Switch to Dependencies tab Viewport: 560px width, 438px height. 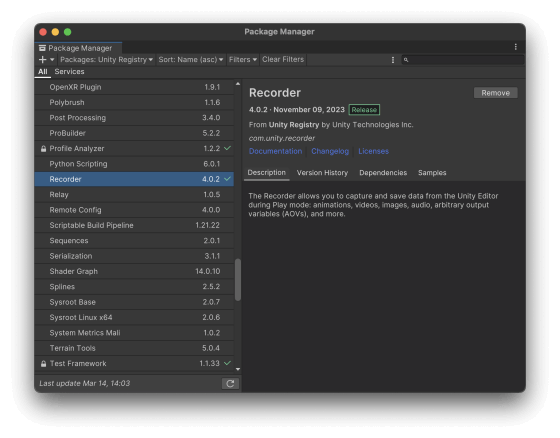click(x=383, y=173)
